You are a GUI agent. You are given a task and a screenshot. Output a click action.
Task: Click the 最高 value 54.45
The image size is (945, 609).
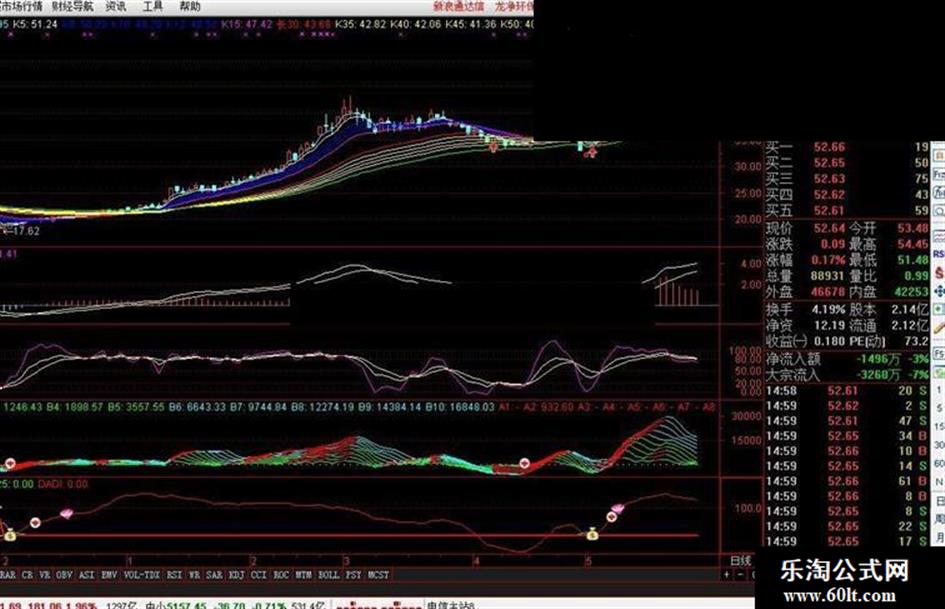coord(912,244)
